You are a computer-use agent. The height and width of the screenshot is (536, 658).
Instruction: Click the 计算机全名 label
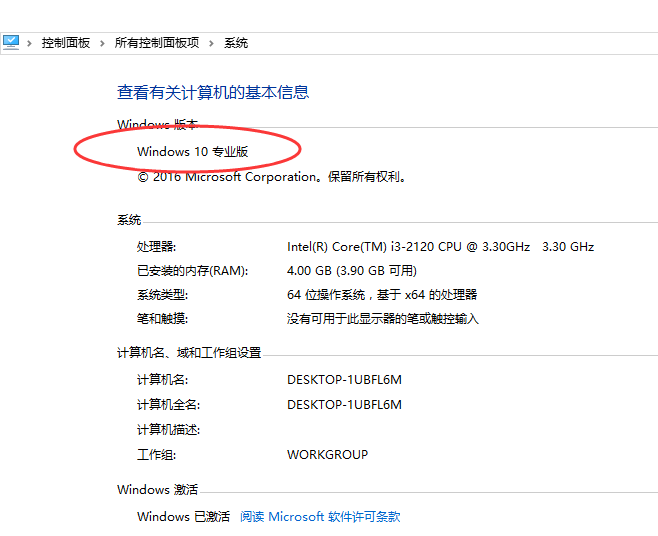(x=169, y=405)
